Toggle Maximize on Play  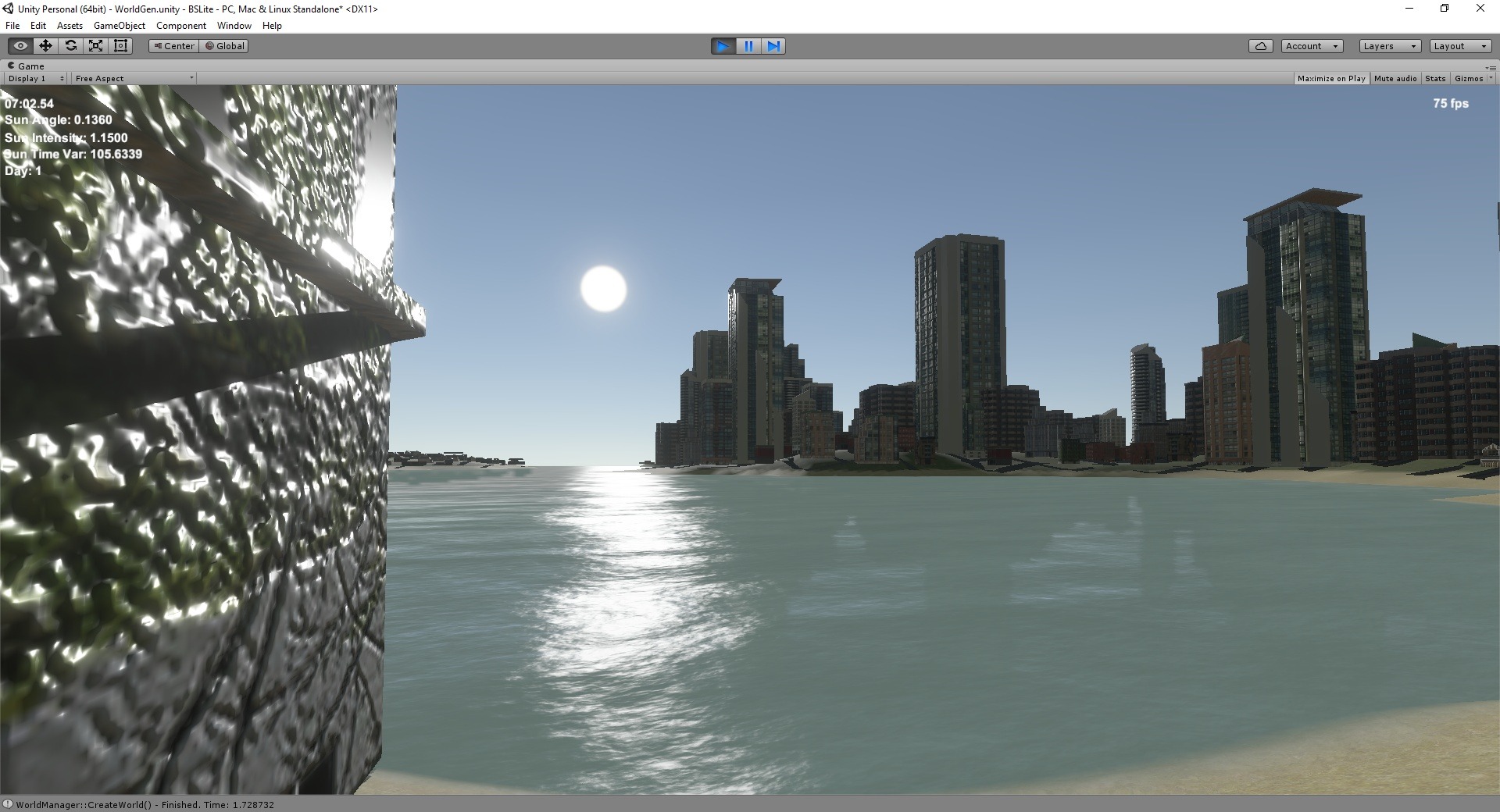click(1330, 78)
